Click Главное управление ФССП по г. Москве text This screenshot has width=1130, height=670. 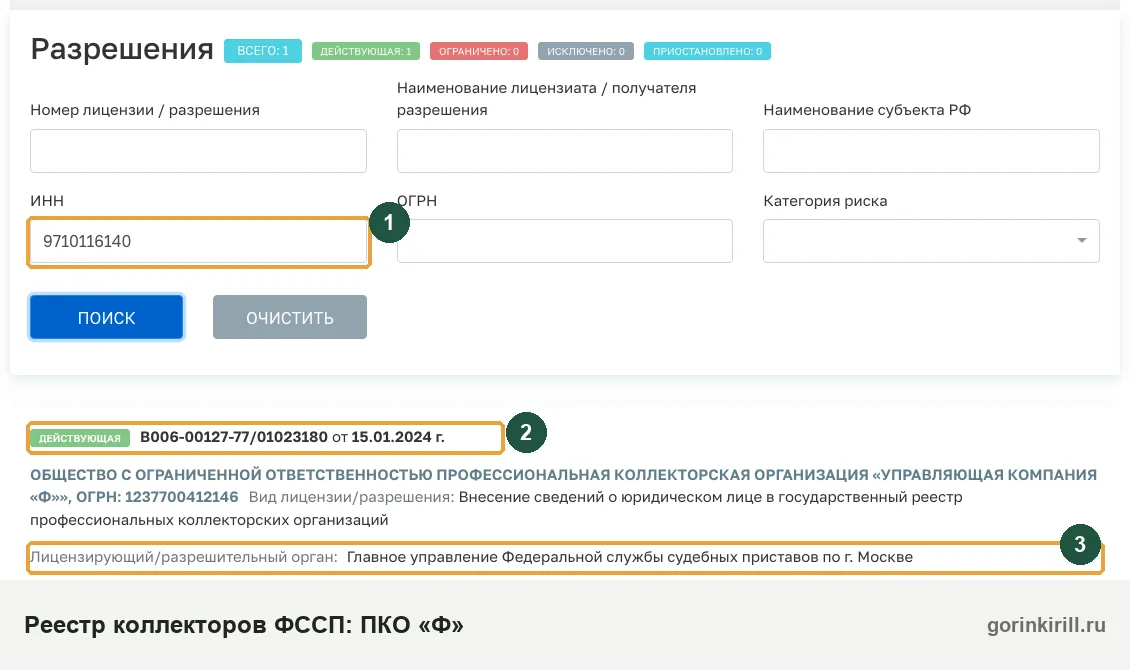click(x=630, y=557)
